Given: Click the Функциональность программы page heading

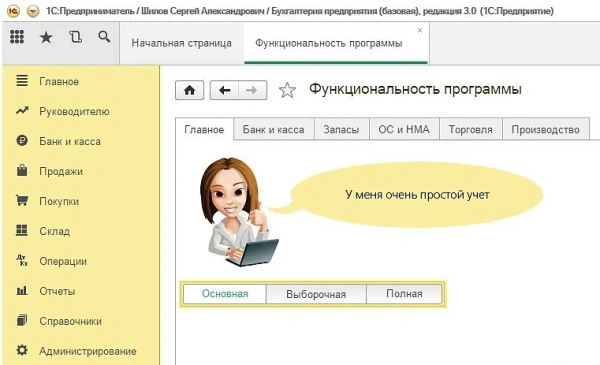Looking at the screenshot, I should (415, 89).
